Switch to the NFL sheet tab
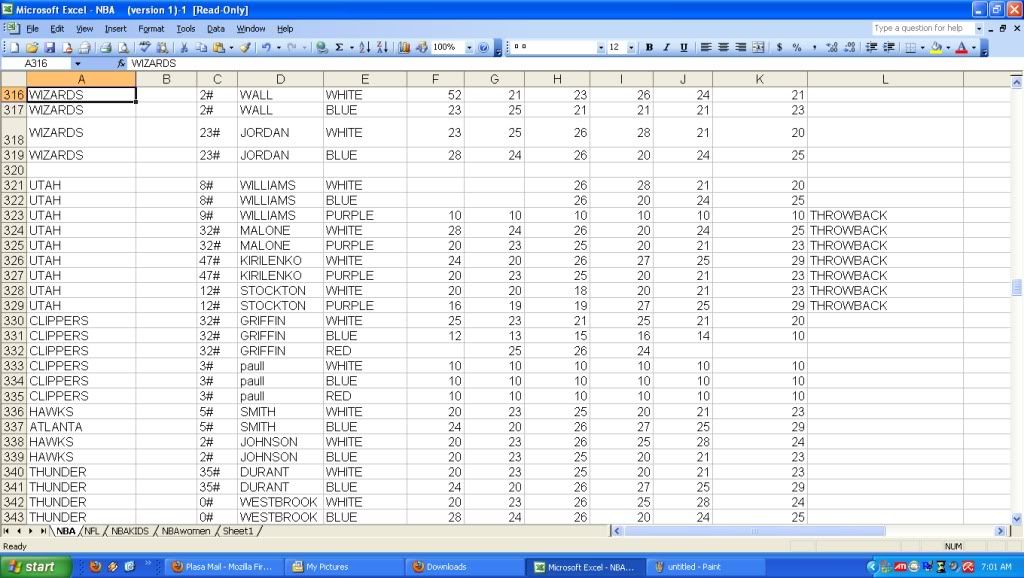The width and height of the screenshot is (1024, 578). [92, 531]
